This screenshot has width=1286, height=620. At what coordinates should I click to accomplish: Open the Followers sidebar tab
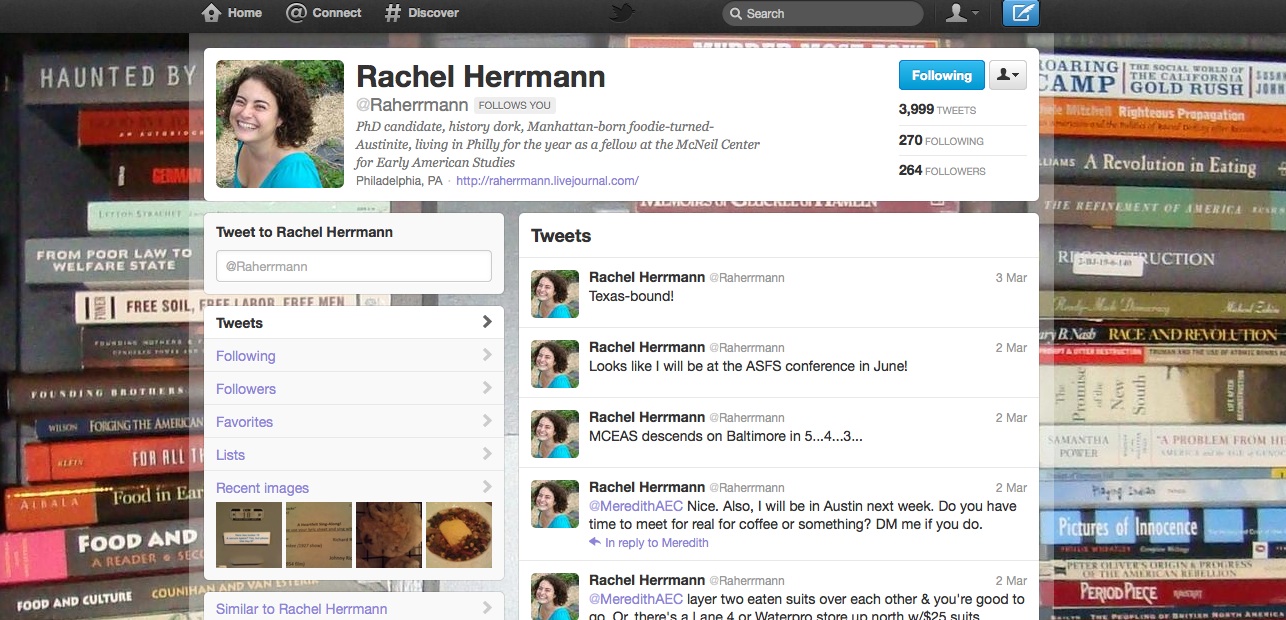click(x=354, y=389)
